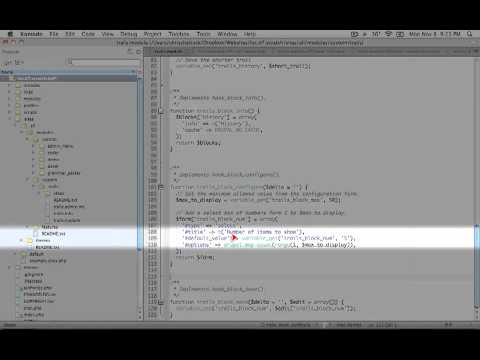This screenshot has width=480, height=360.
Task: Open the Debug menu
Action: pos(129,34)
